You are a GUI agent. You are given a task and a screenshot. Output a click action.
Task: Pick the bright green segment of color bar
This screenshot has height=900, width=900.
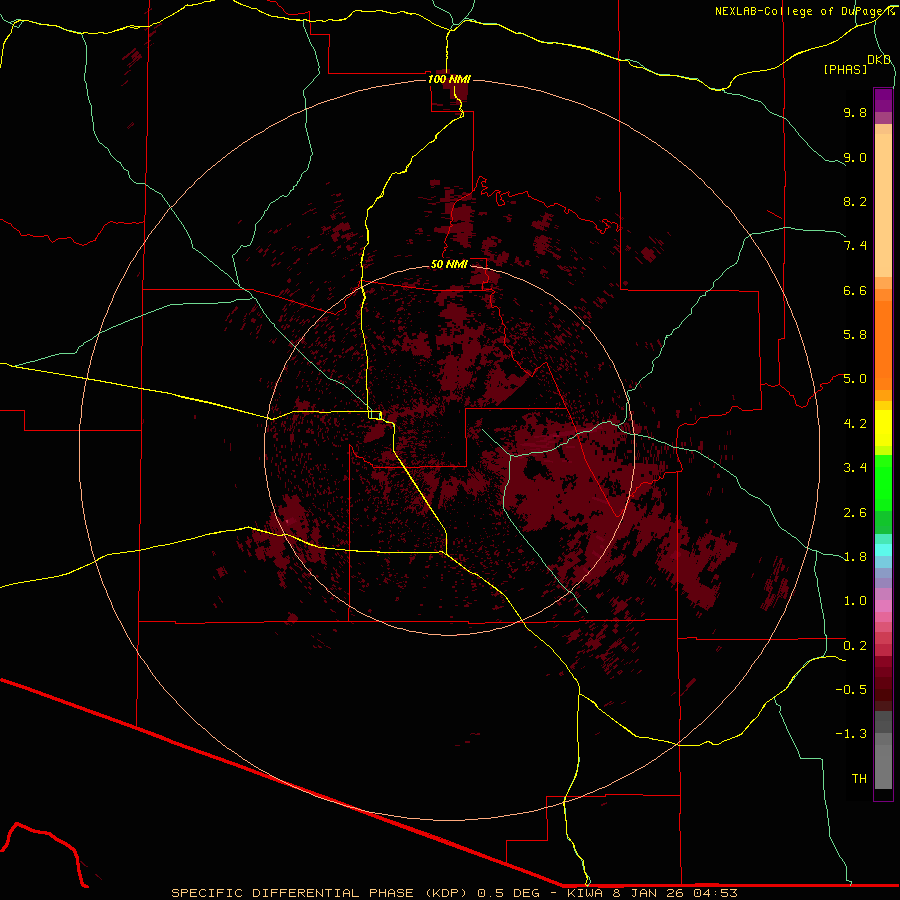tap(883, 484)
